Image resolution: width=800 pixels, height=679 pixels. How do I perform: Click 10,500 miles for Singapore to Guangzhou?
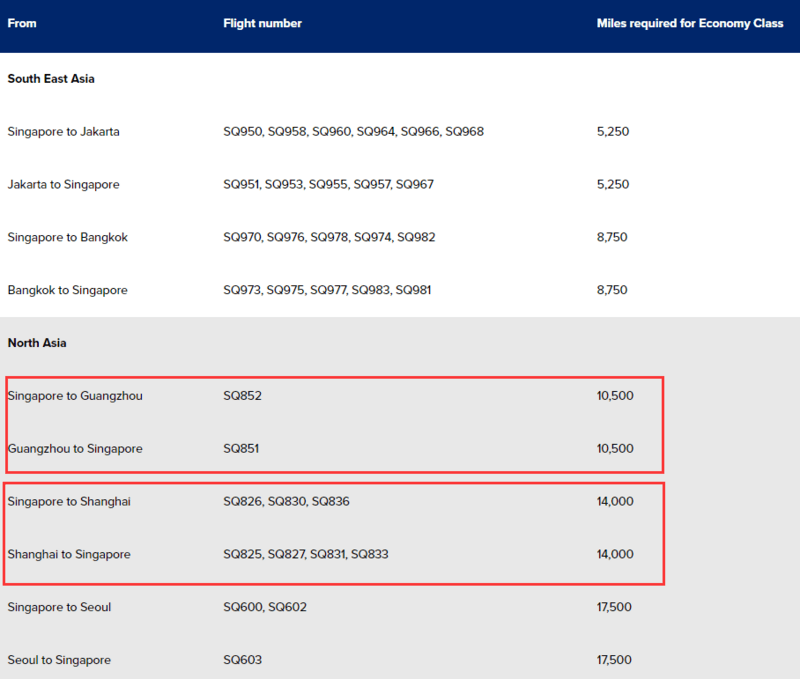point(615,396)
